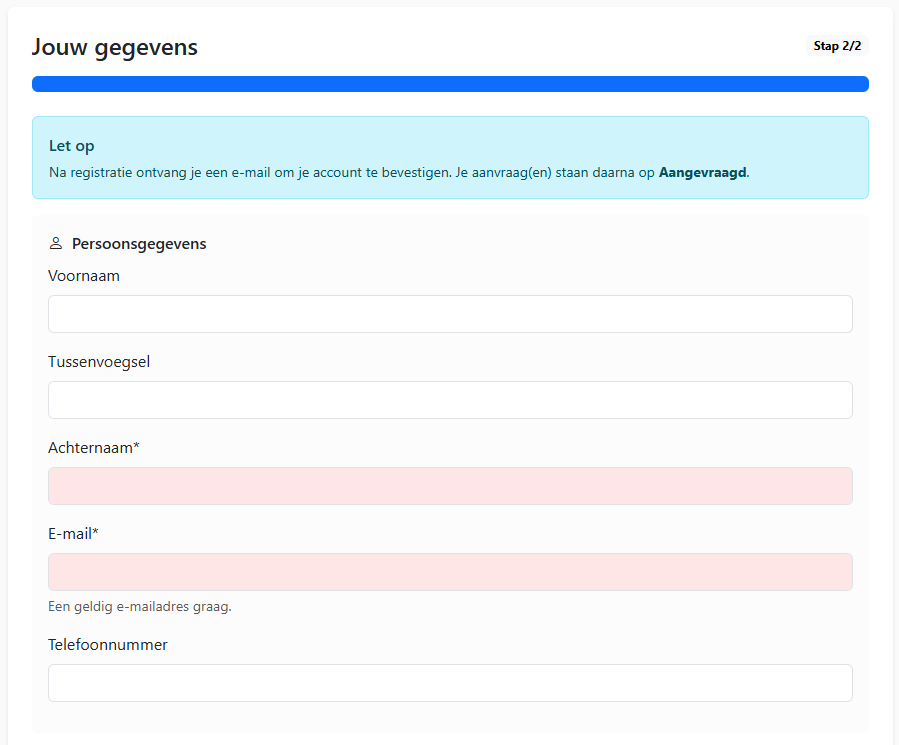Screen dimensions: 899x745
Task: Click into the Tussenvoegsel input box
Action: 450,400
